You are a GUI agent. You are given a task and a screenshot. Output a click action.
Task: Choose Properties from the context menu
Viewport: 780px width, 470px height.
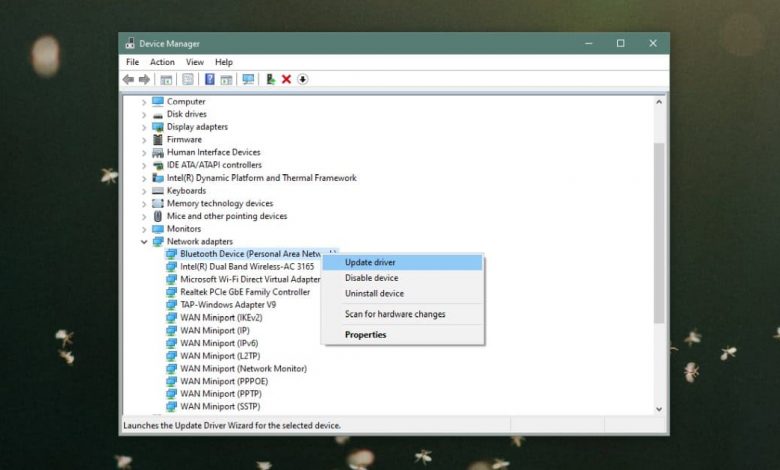point(402,335)
